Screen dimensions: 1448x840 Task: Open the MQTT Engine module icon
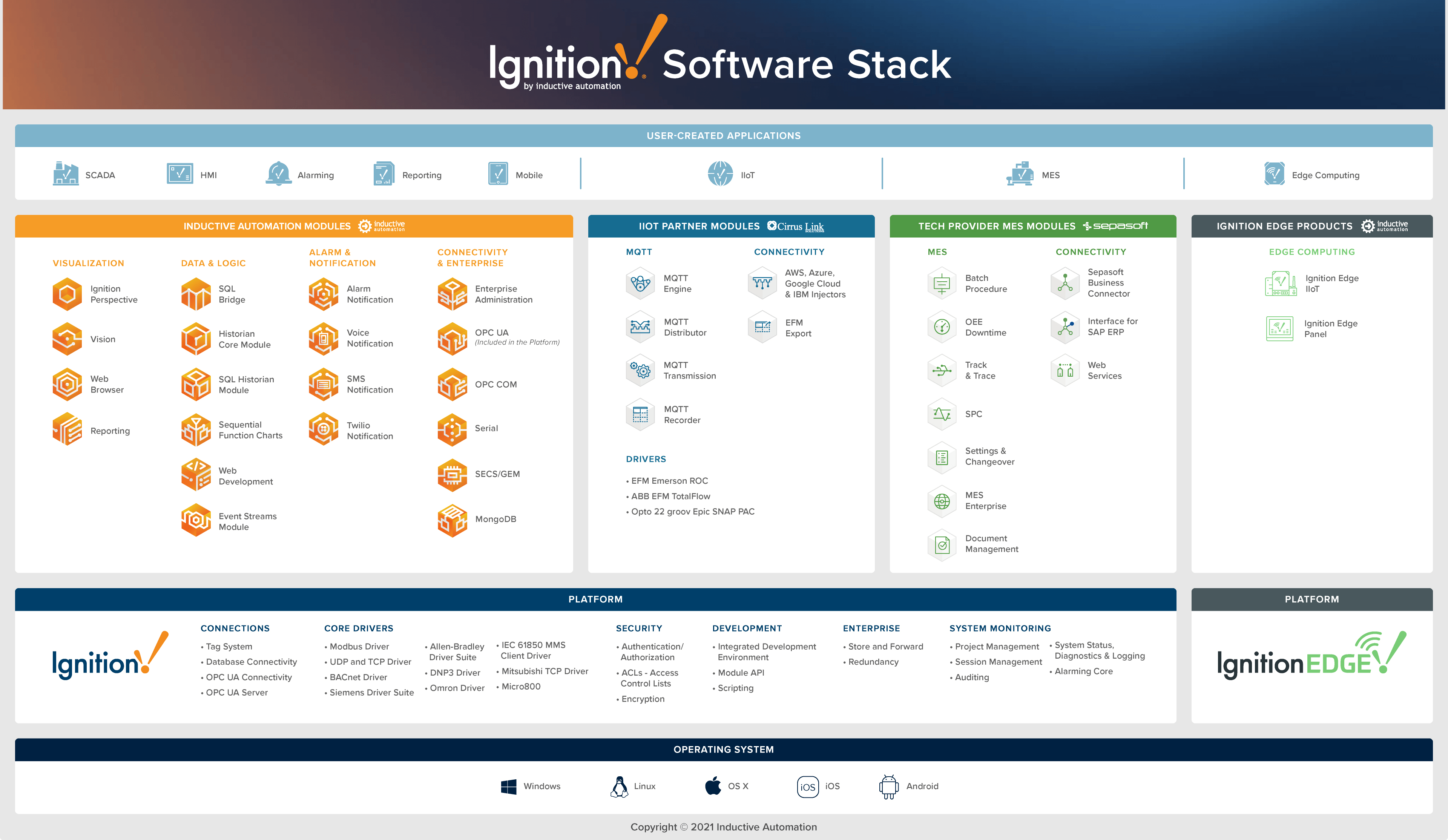640,283
